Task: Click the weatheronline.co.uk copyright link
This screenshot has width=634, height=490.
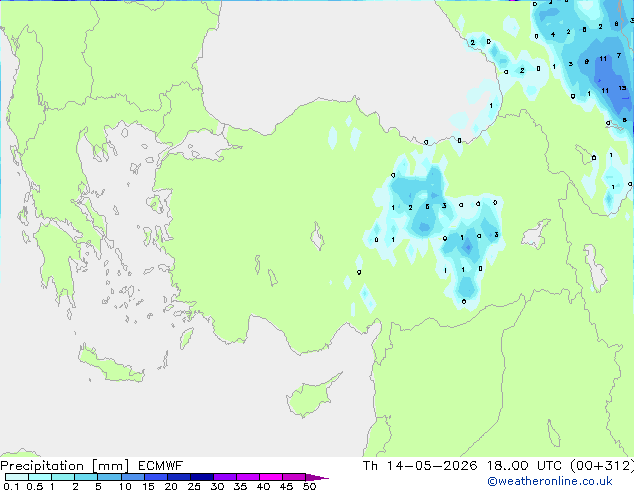Action: tap(550, 481)
